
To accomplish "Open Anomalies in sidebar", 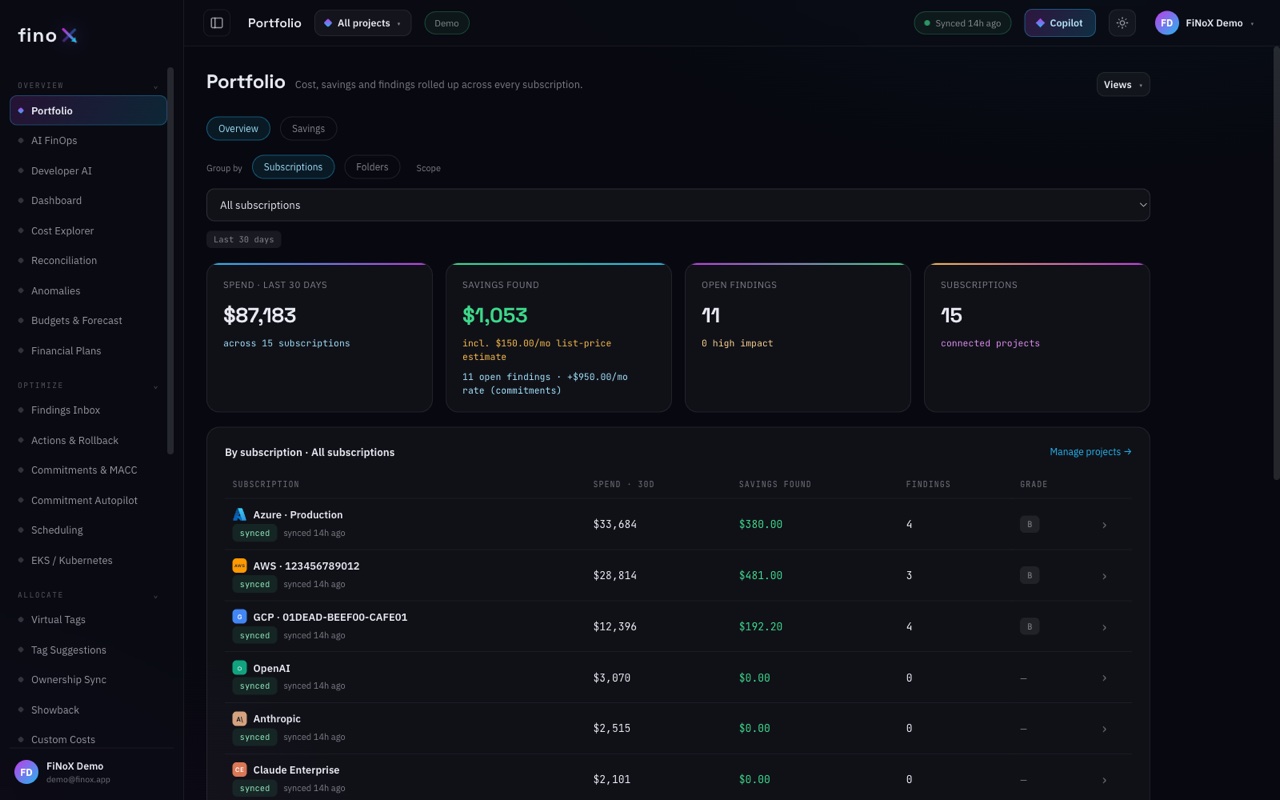I will tap(88, 291).
